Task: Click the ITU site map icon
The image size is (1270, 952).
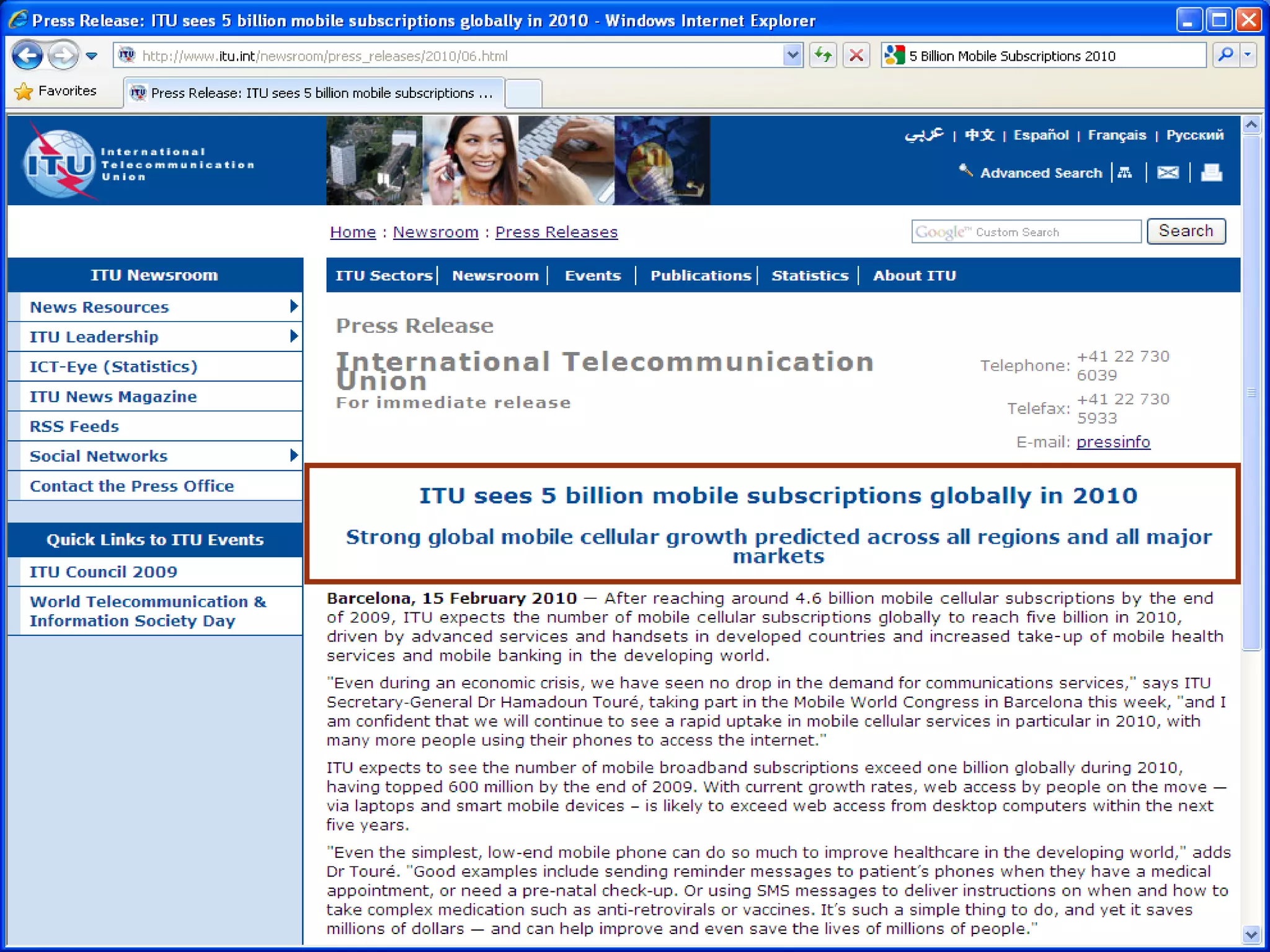Action: tap(1125, 173)
